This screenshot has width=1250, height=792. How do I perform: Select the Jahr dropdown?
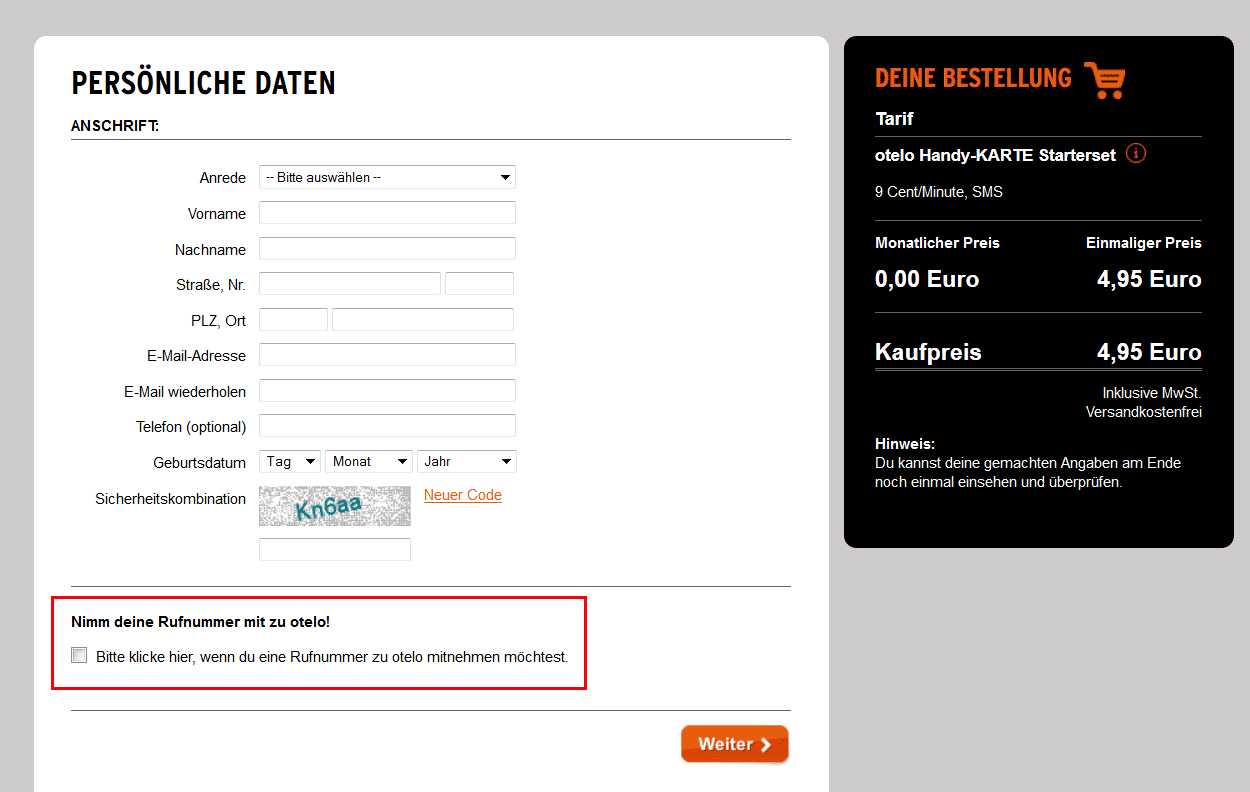coord(467,461)
